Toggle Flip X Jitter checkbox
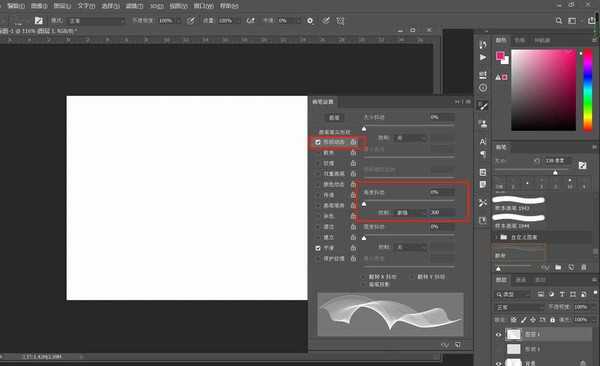The image size is (600, 366). tap(364, 276)
